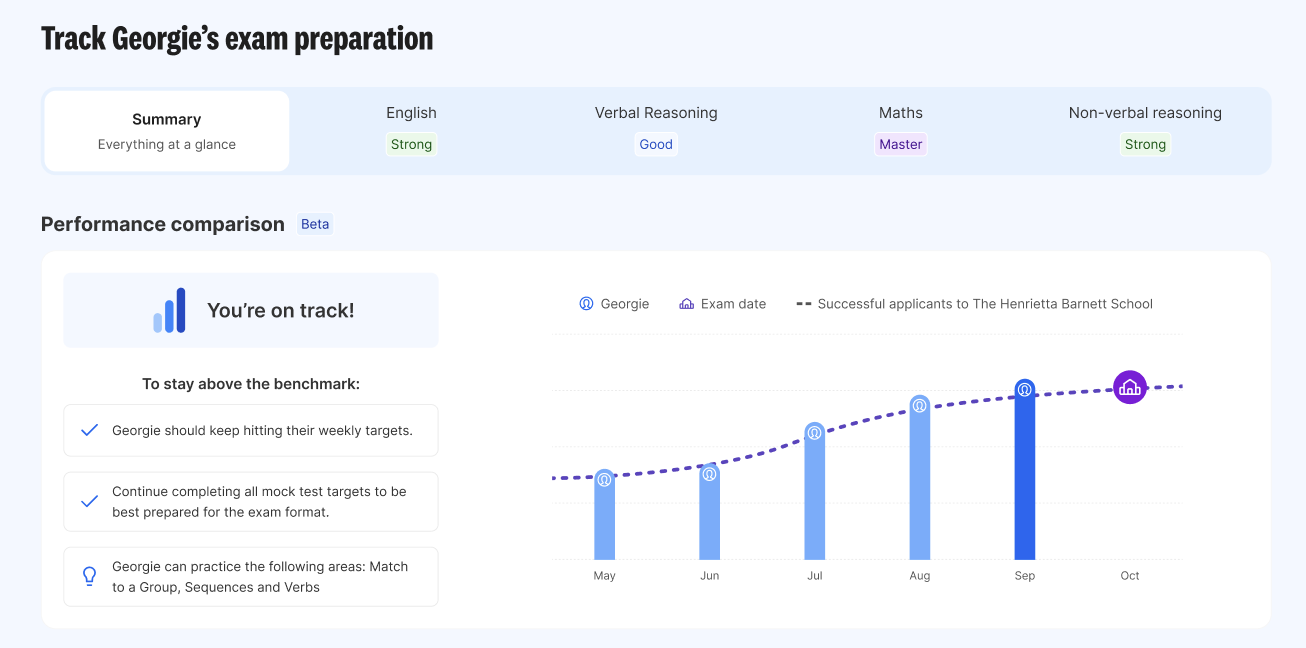Click the Georgie marker above the July bar

click(x=814, y=432)
